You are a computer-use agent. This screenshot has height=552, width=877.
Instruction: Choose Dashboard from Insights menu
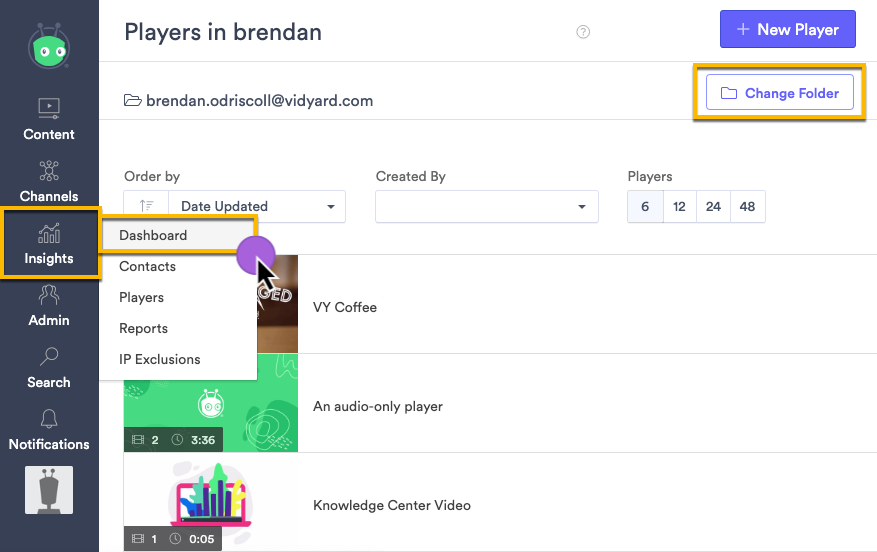click(x=178, y=235)
